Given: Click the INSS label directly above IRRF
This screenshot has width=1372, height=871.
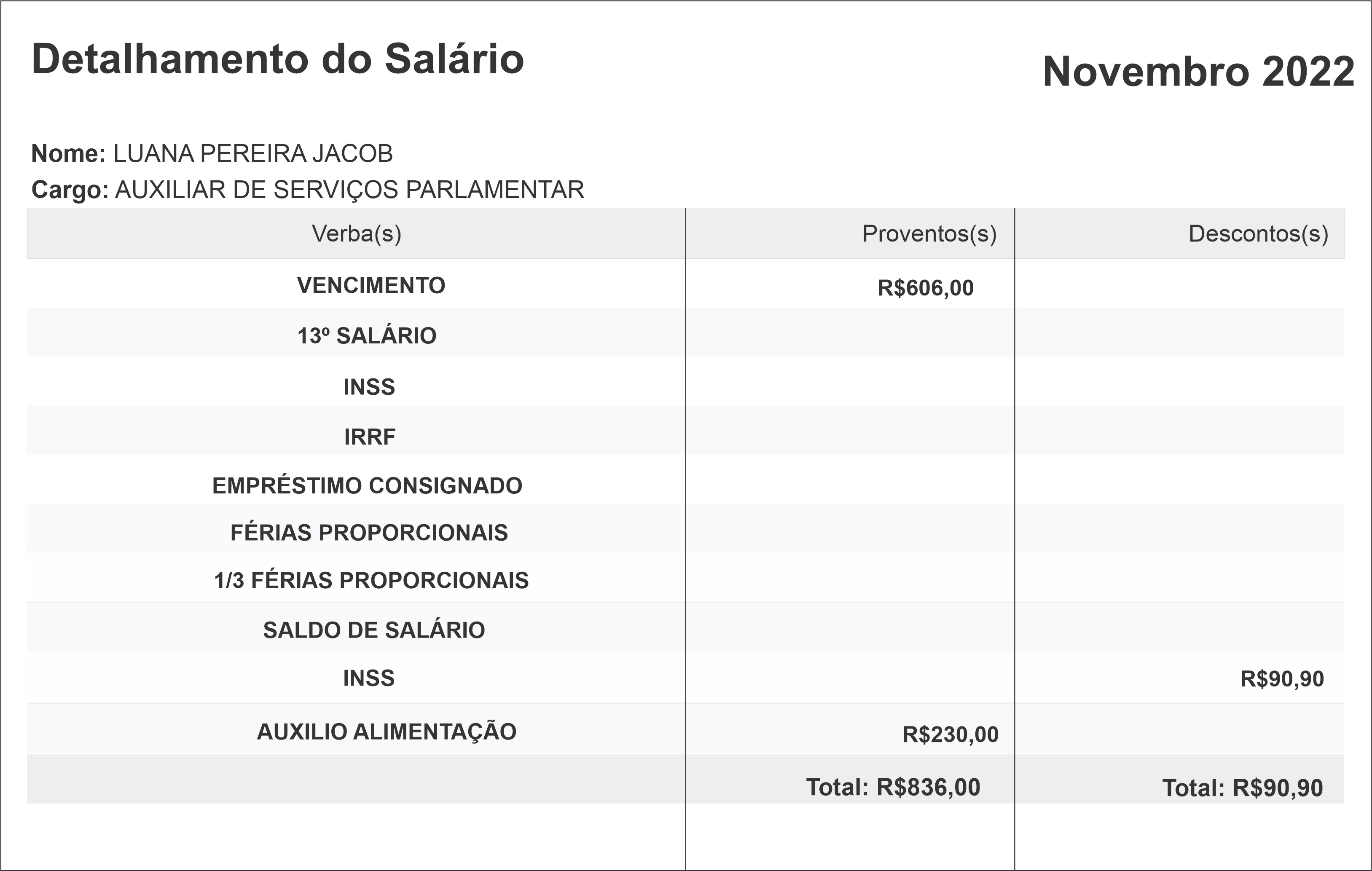Looking at the screenshot, I should [x=369, y=387].
